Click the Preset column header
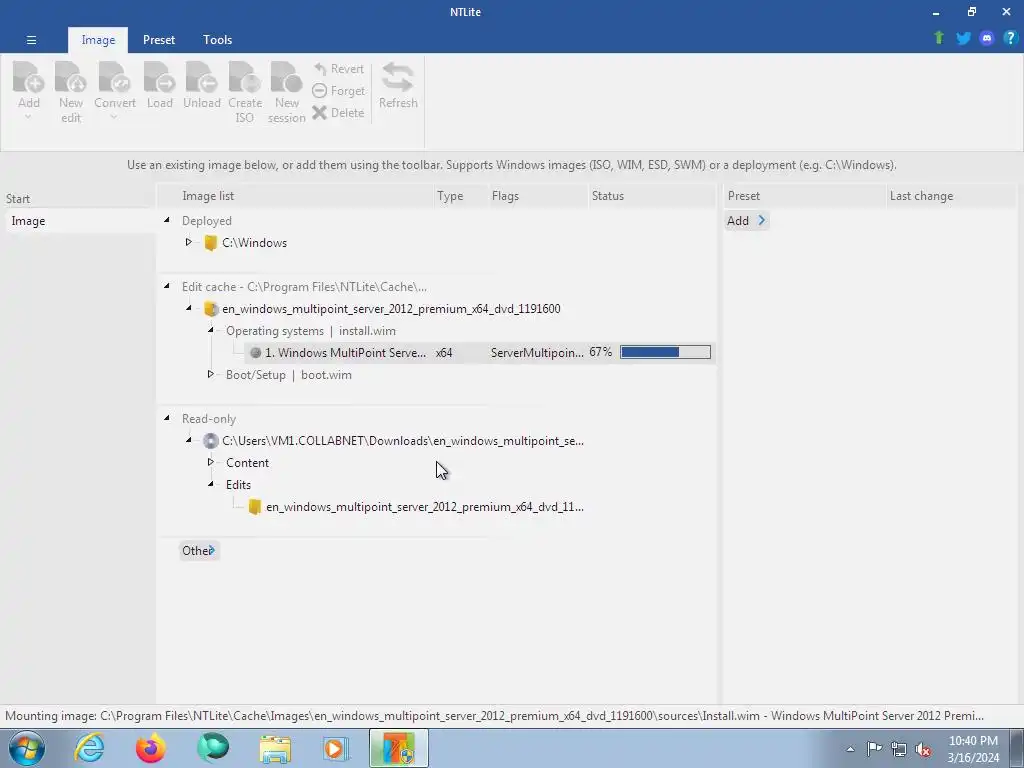Image resolution: width=1024 pixels, height=768 pixels. tap(803, 196)
